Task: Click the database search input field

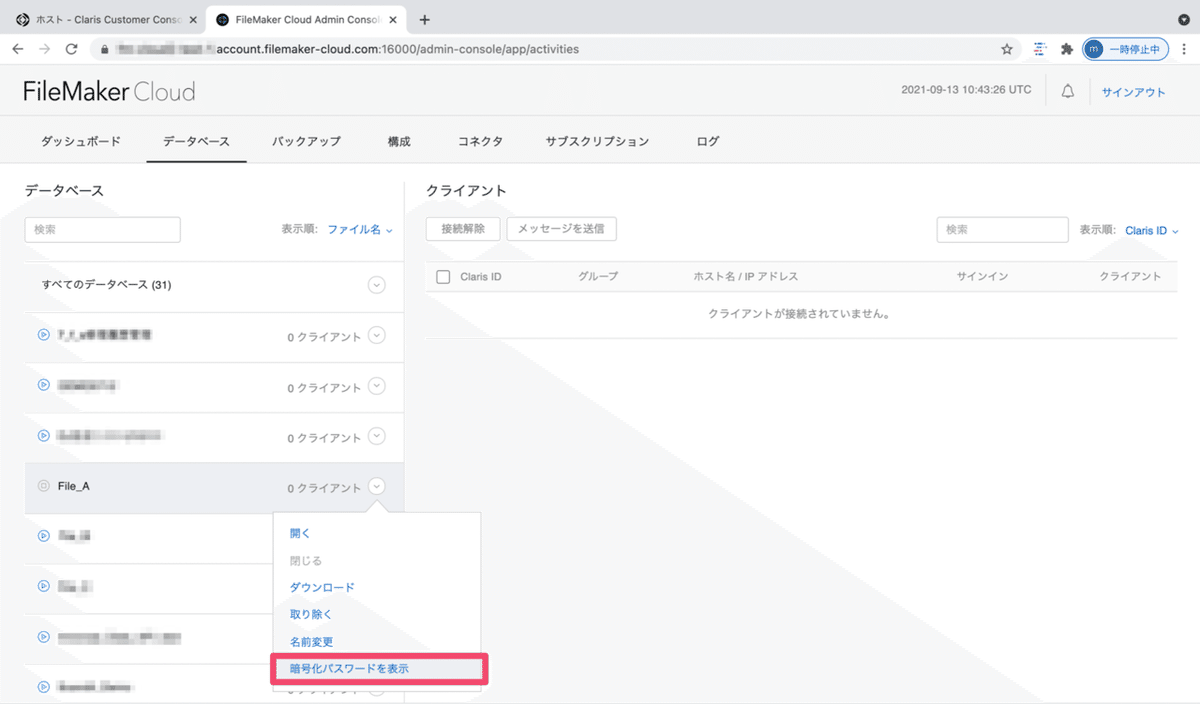Action: pyautogui.click(x=102, y=229)
